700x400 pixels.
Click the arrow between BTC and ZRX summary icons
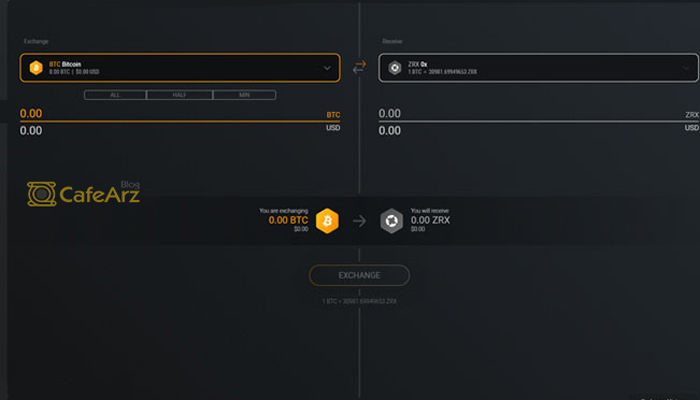pos(359,221)
